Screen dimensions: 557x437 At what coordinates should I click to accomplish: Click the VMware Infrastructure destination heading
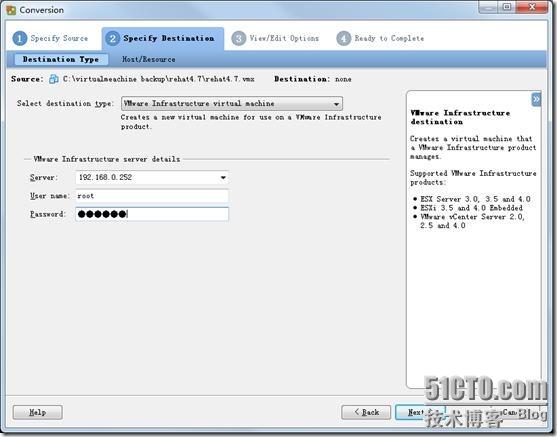[460, 117]
